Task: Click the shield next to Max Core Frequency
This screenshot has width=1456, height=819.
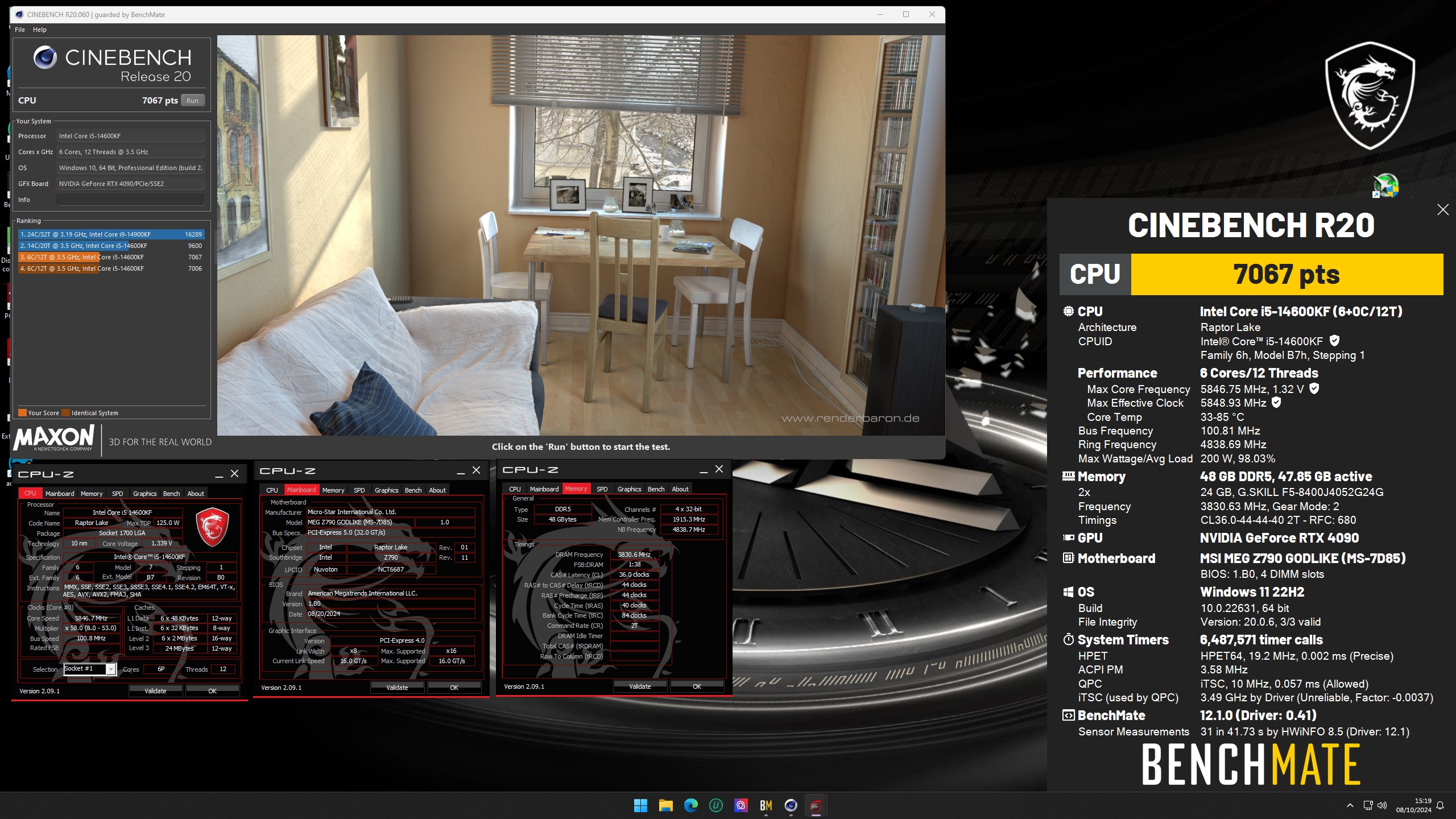Action: pyautogui.click(x=1314, y=388)
